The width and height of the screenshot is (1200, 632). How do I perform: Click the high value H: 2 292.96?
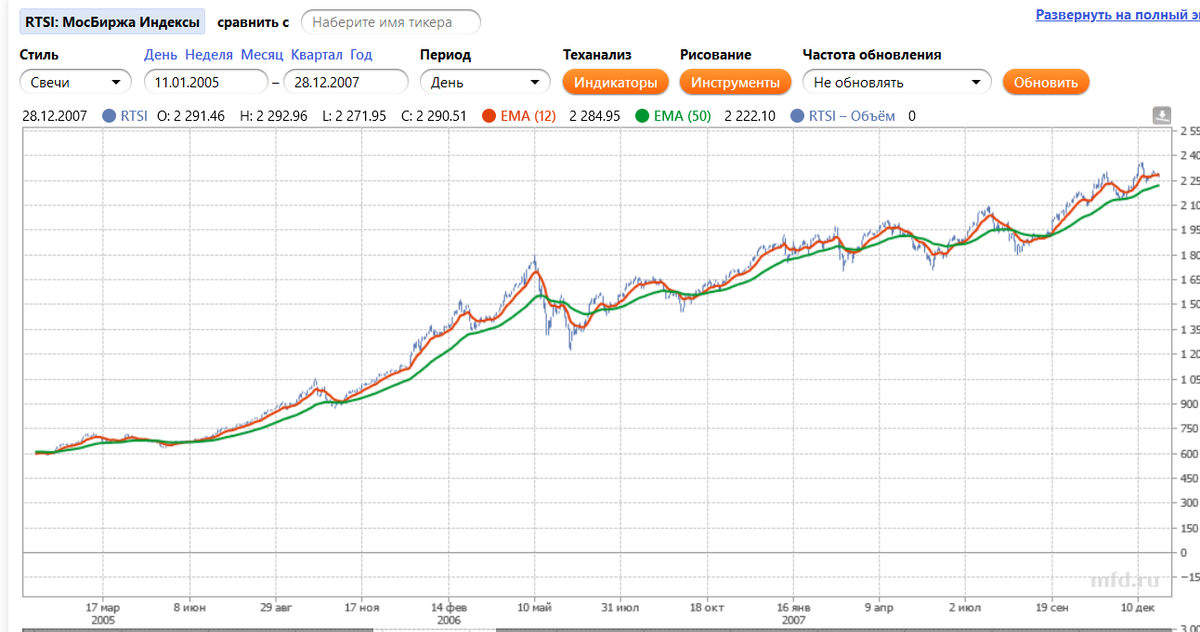pos(274,116)
